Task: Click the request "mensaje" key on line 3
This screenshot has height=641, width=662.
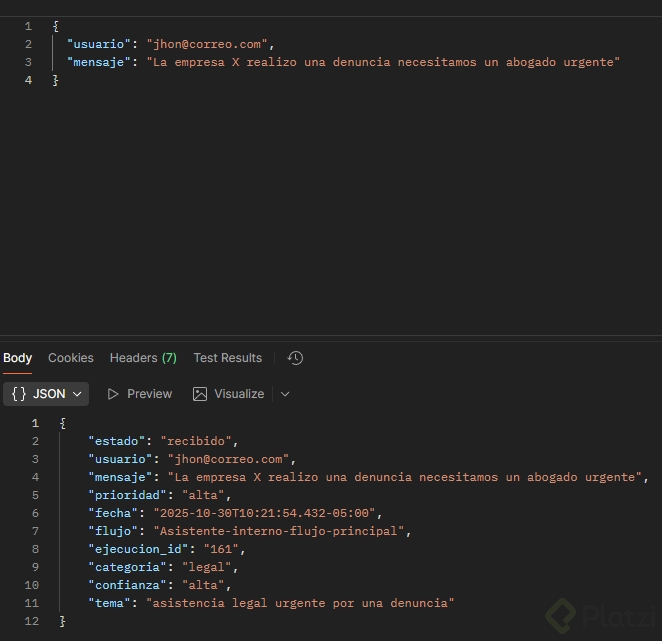Action: [99, 62]
